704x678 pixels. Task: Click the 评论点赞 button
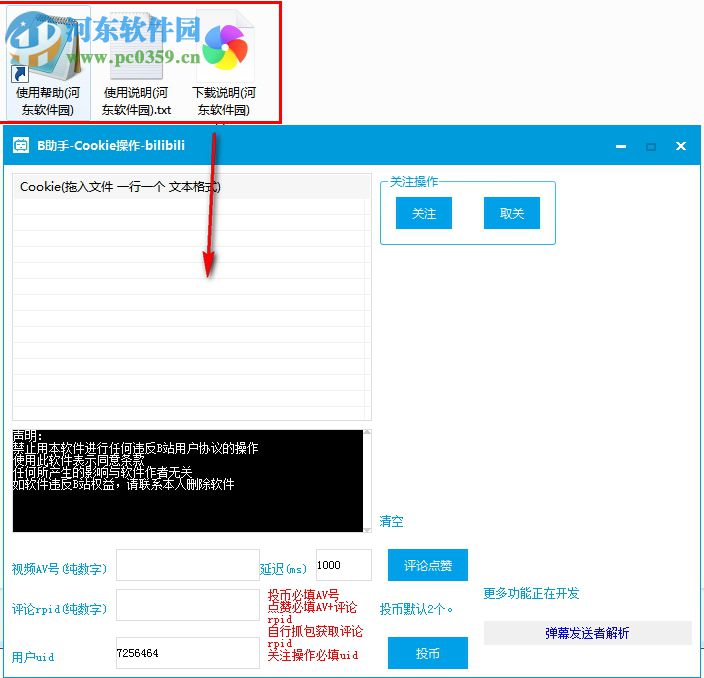pyautogui.click(x=428, y=565)
